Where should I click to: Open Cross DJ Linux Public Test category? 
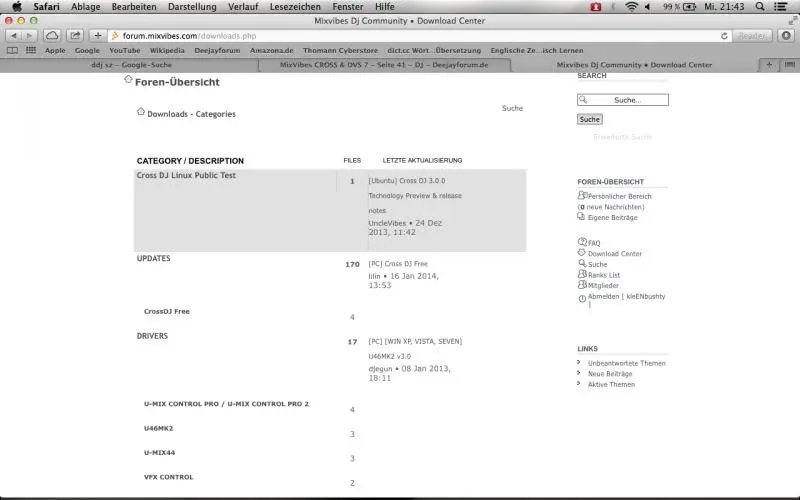coord(186,175)
